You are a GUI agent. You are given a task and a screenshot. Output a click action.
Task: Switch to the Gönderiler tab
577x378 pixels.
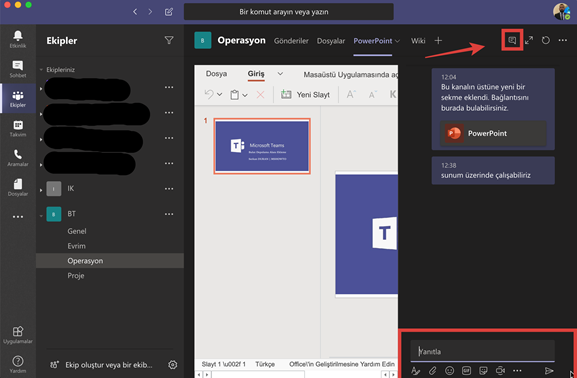coord(291,41)
